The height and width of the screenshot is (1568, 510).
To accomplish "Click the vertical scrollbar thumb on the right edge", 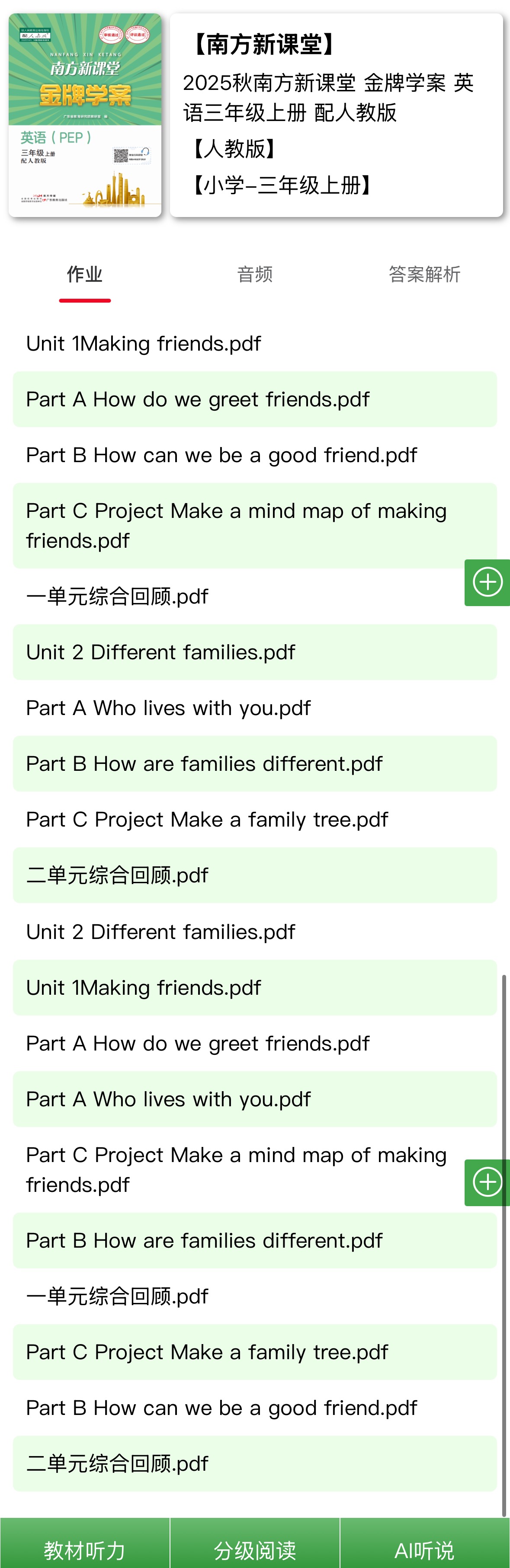I will pyautogui.click(x=504, y=1242).
